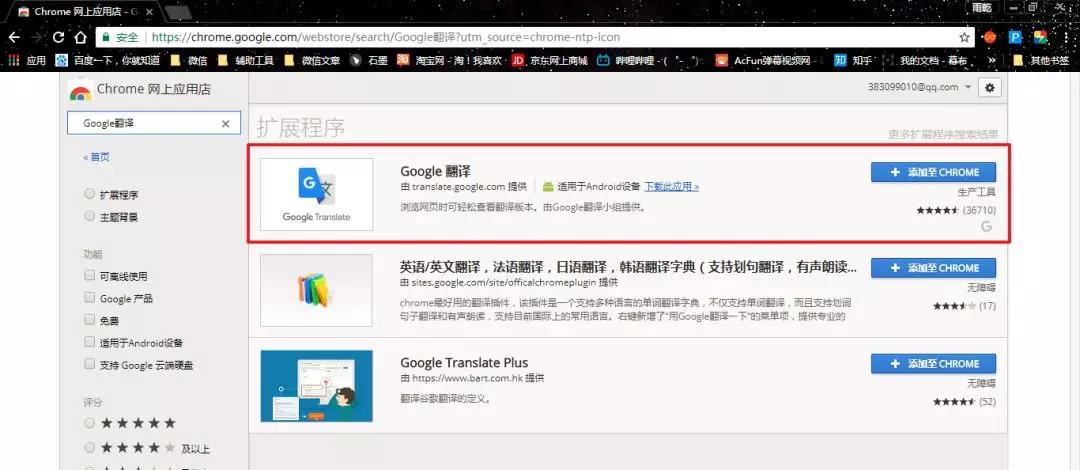
Task: Add the 英语/英文翻译 extension to Chrome
Action: (933, 268)
